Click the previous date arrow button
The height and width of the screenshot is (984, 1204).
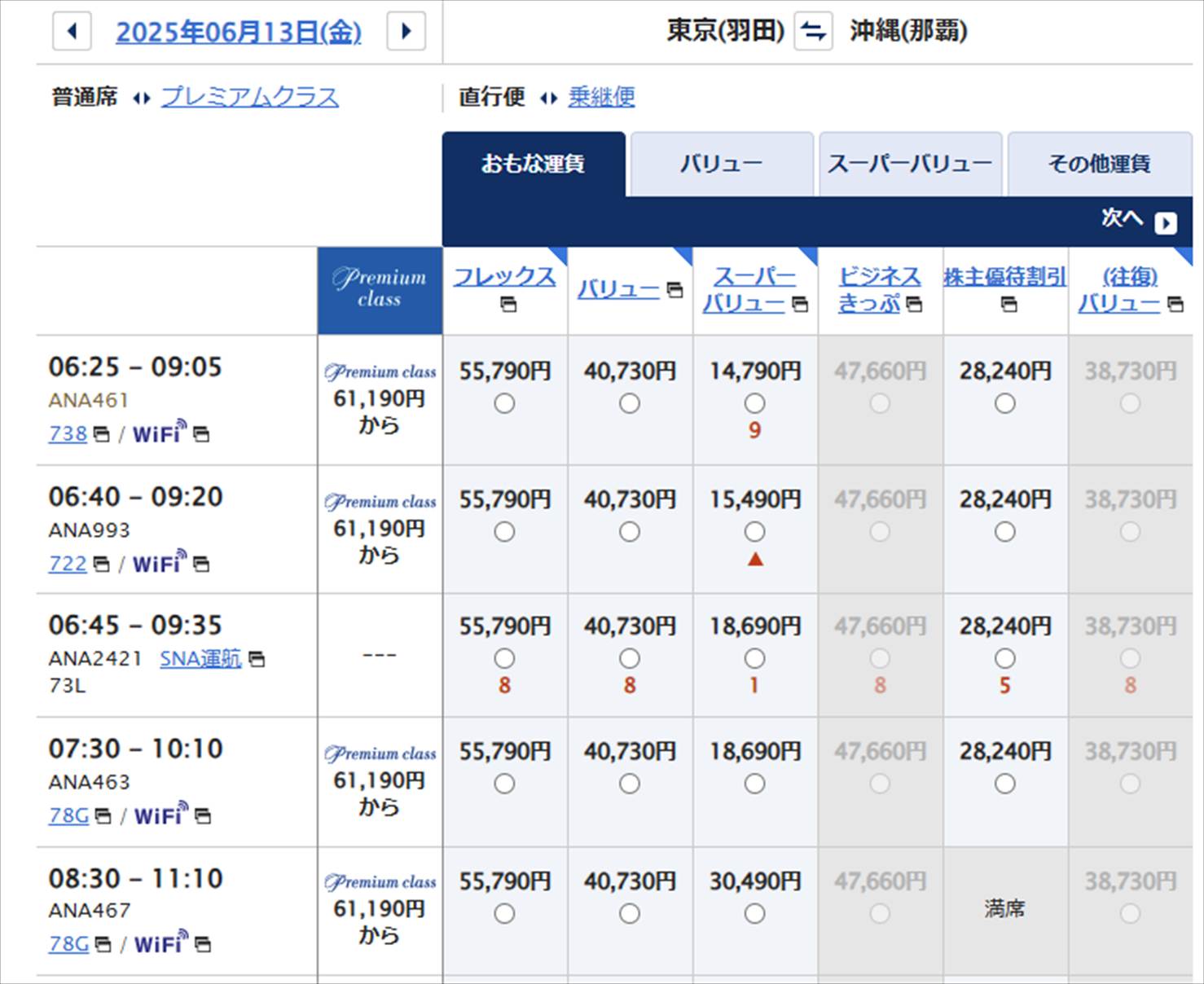72,32
